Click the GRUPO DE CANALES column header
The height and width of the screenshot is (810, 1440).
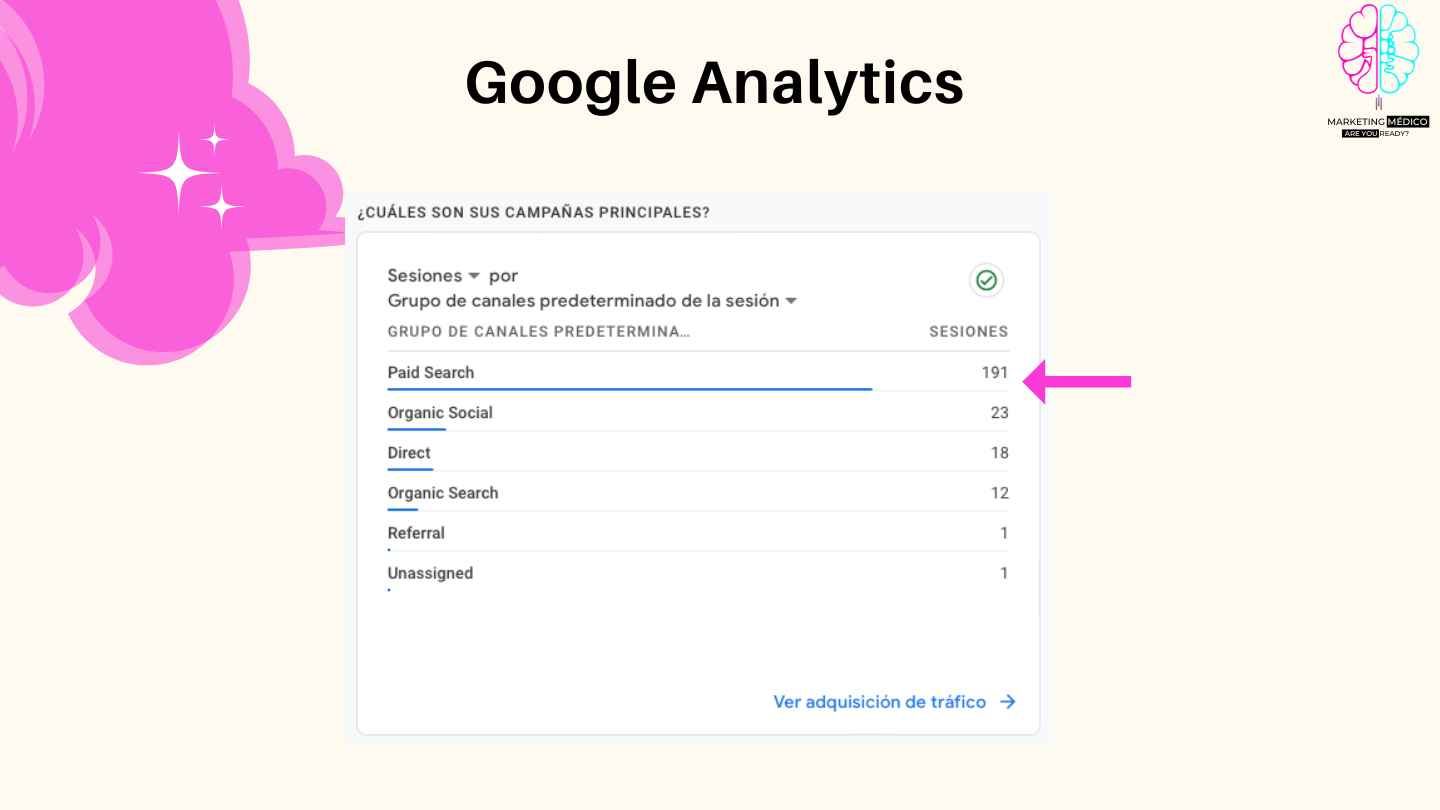click(539, 332)
